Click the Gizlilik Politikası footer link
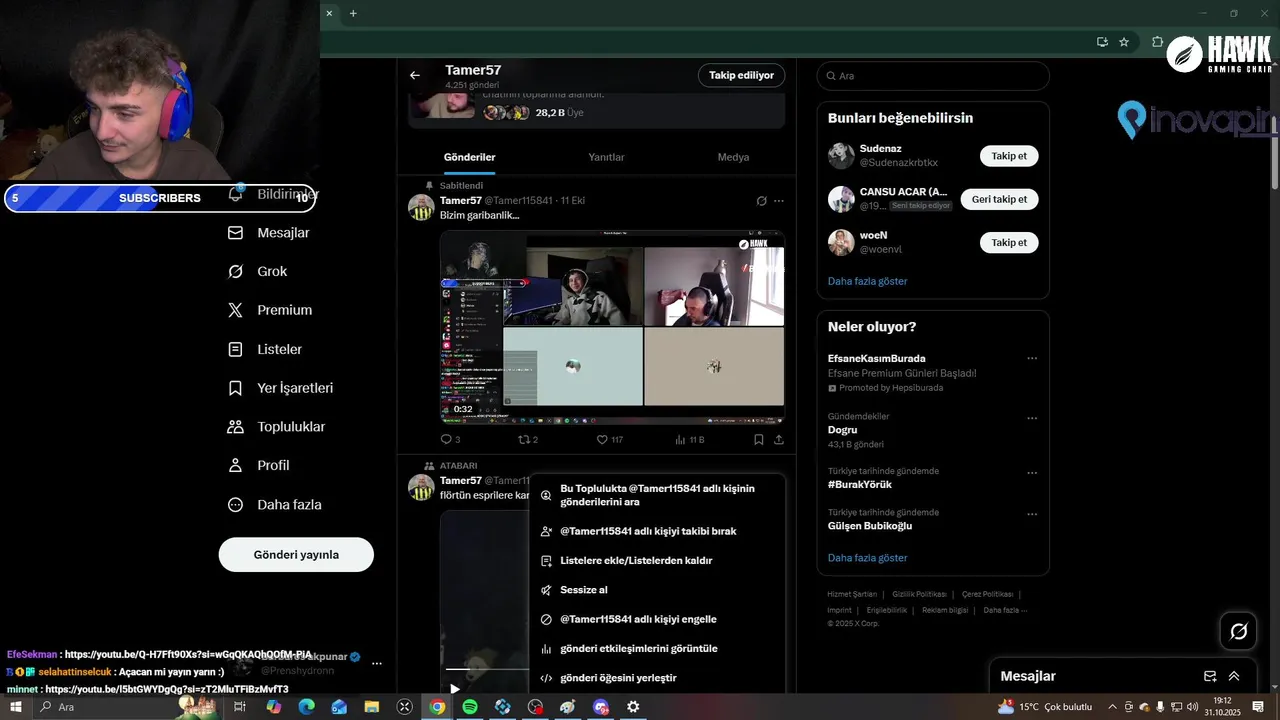 [x=920, y=594]
